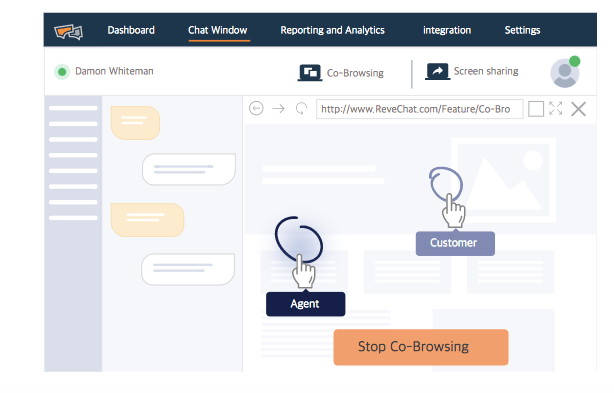Click the Customer hand pointer icon
614x393 pixels.
click(453, 211)
